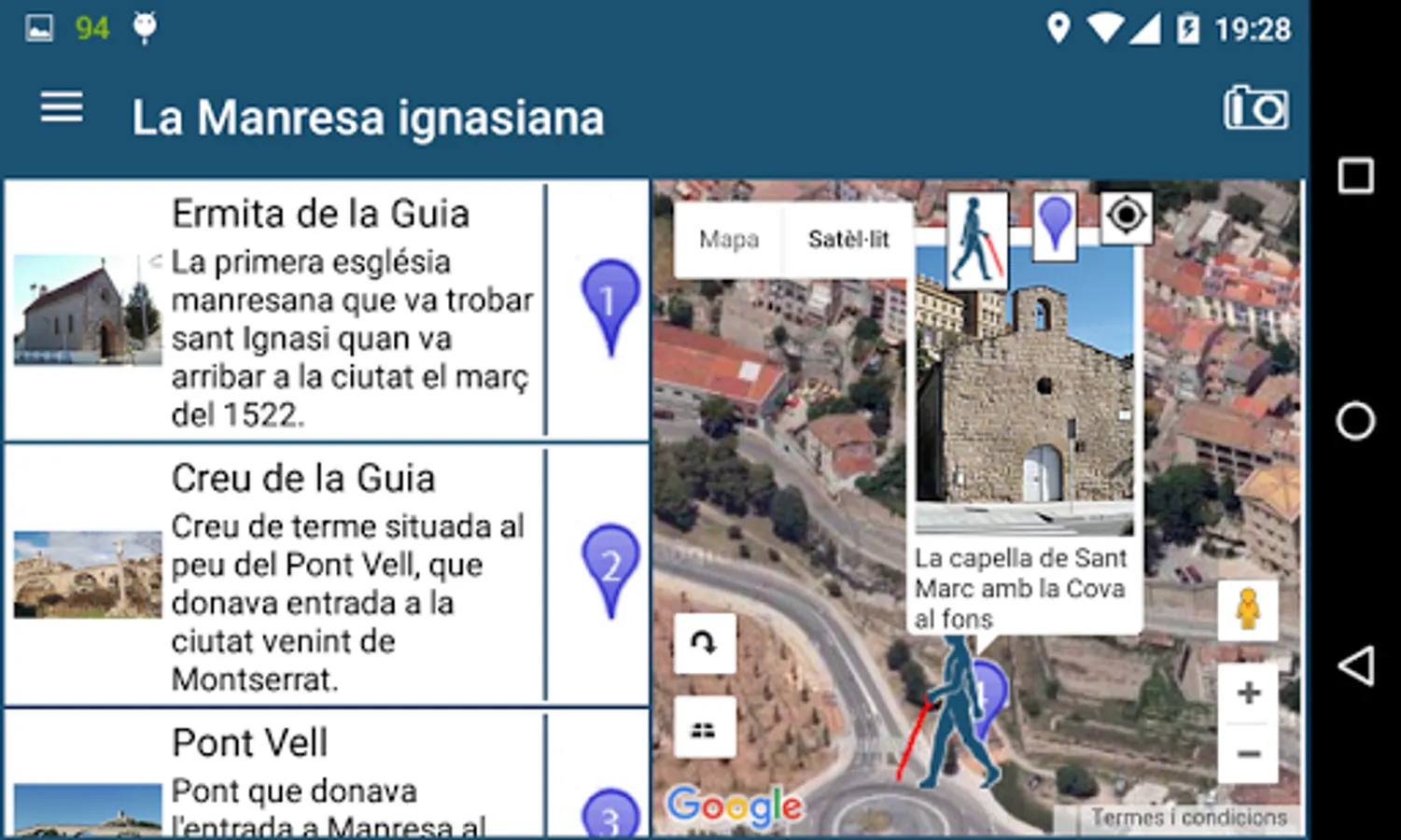Image resolution: width=1401 pixels, height=840 pixels.
Task: Open the Pont Vell thumbnail
Action: tap(88, 810)
